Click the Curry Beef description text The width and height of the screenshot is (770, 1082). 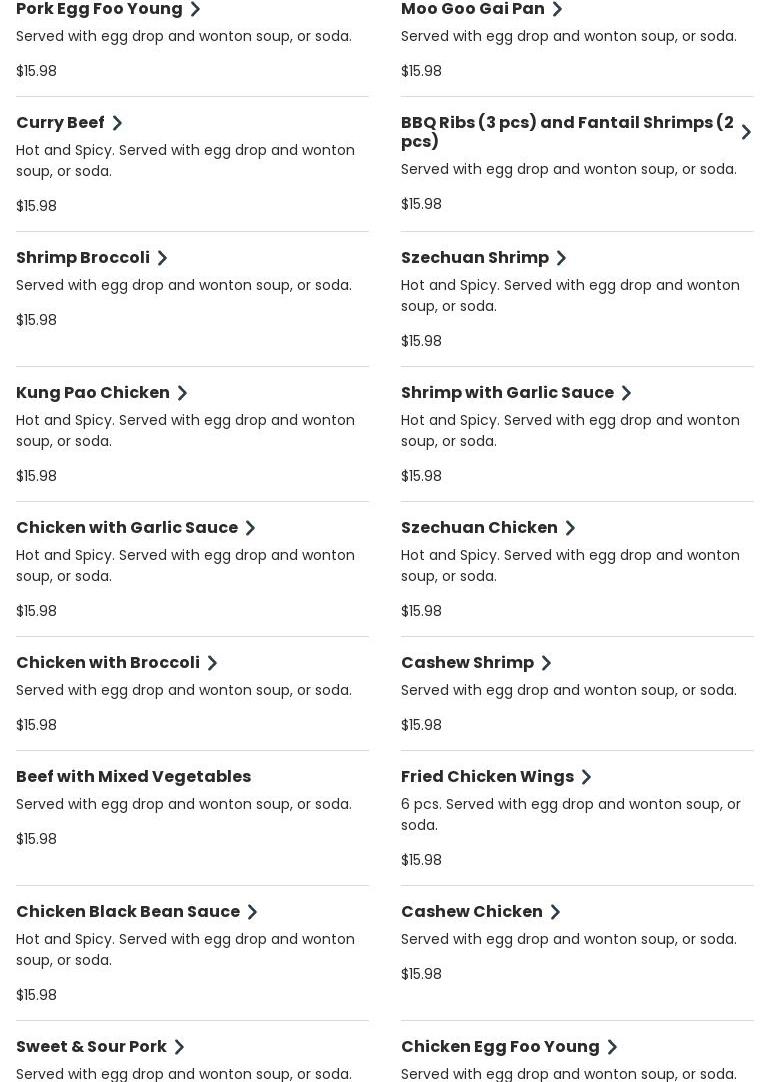[x=185, y=160]
